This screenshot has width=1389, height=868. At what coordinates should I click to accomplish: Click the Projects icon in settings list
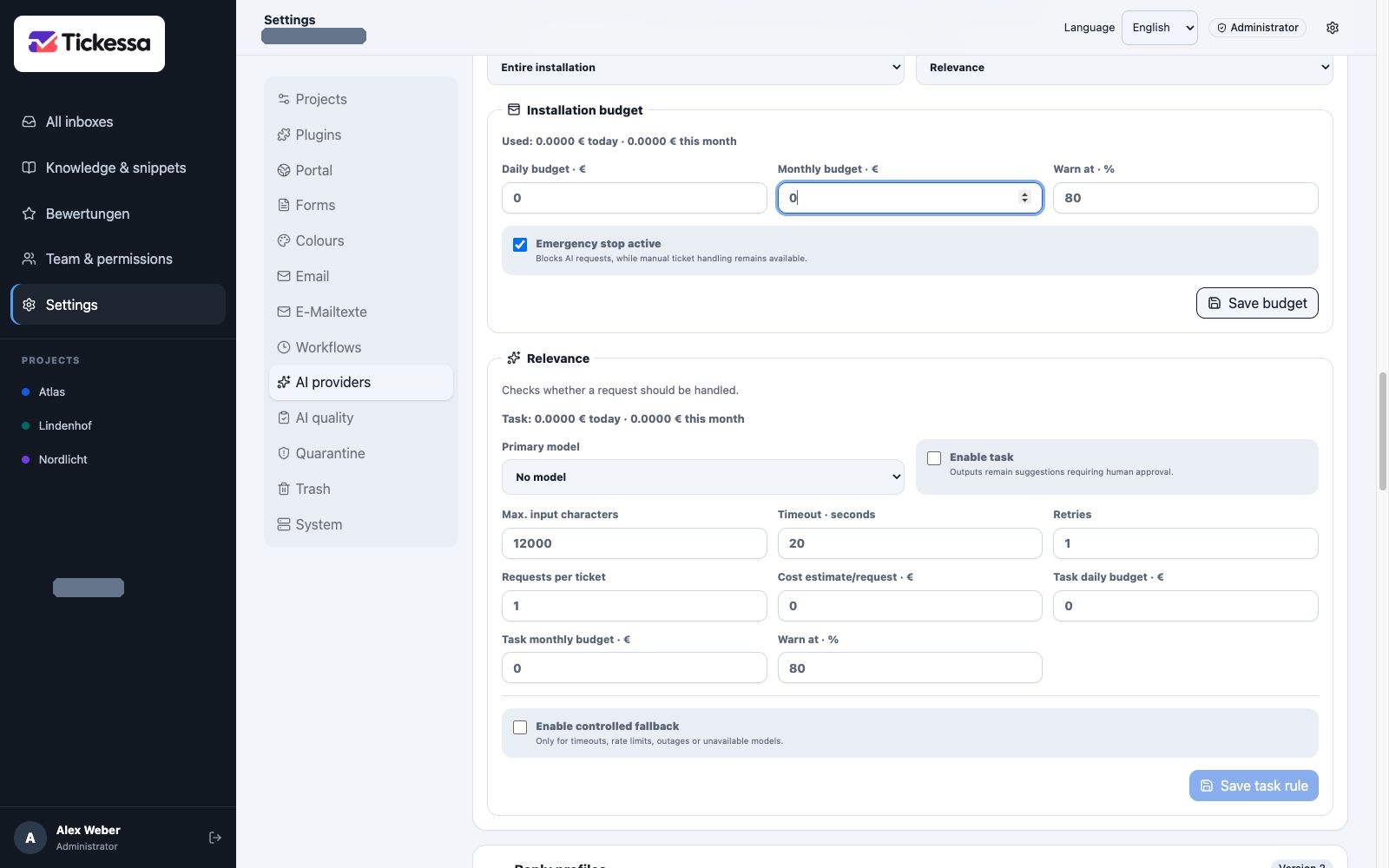tap(284, 99)
